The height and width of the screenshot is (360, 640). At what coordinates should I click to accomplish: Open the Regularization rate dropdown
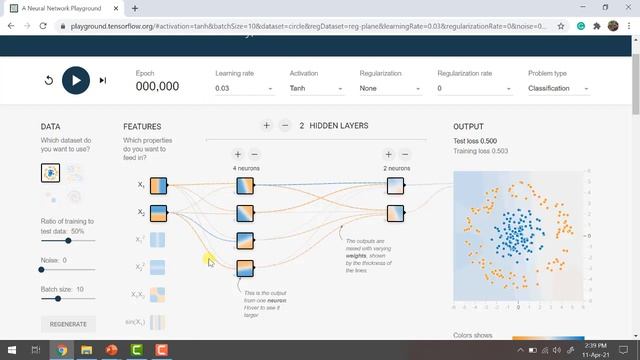point(474,88)
